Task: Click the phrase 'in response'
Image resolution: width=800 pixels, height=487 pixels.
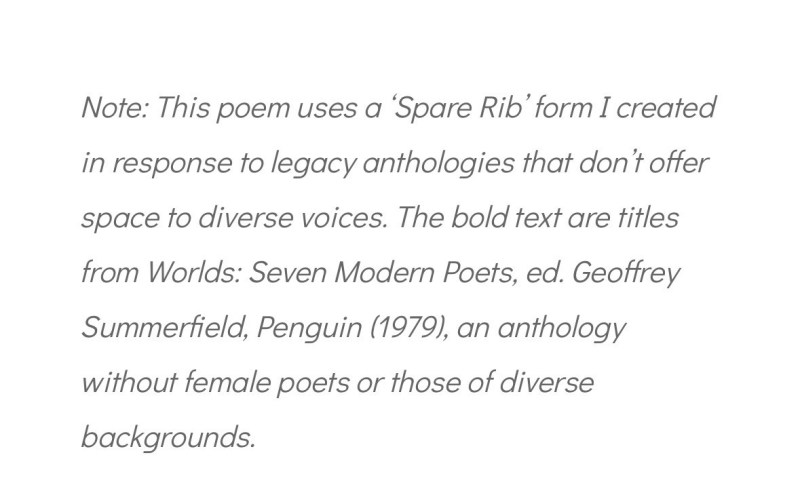Action: point(146,163)
